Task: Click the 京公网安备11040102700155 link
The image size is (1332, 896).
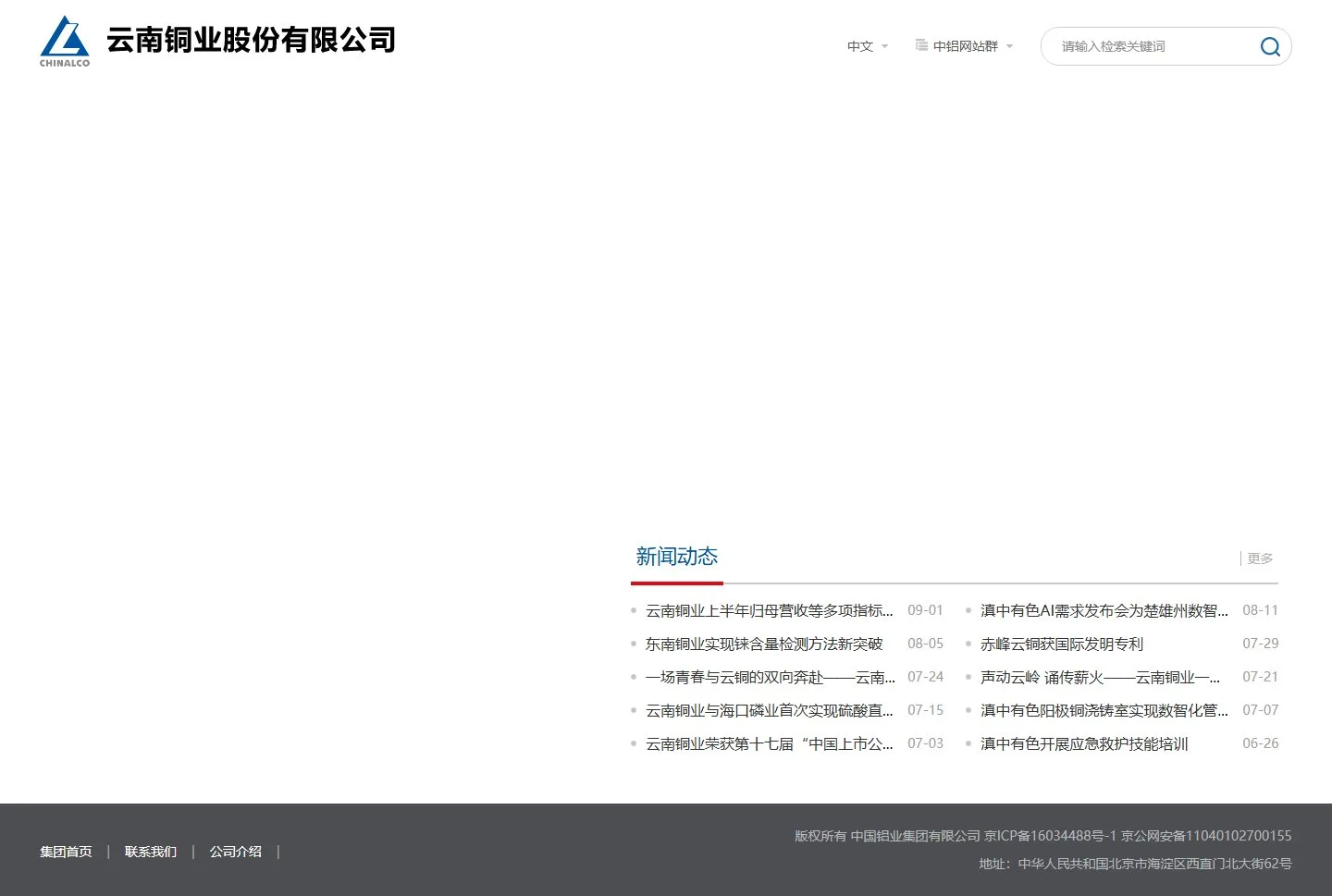Action: click(x=1206, y=836)
